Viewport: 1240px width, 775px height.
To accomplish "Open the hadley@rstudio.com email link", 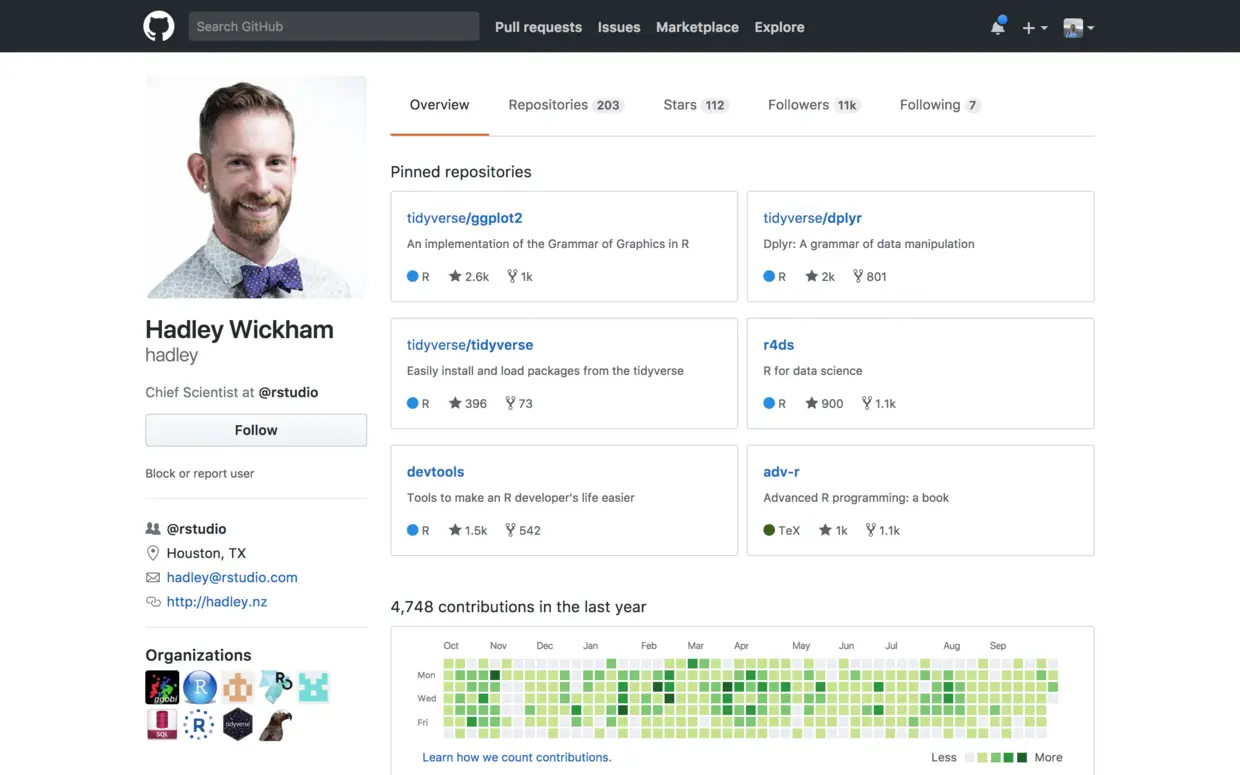I will [x=232, y=577].
